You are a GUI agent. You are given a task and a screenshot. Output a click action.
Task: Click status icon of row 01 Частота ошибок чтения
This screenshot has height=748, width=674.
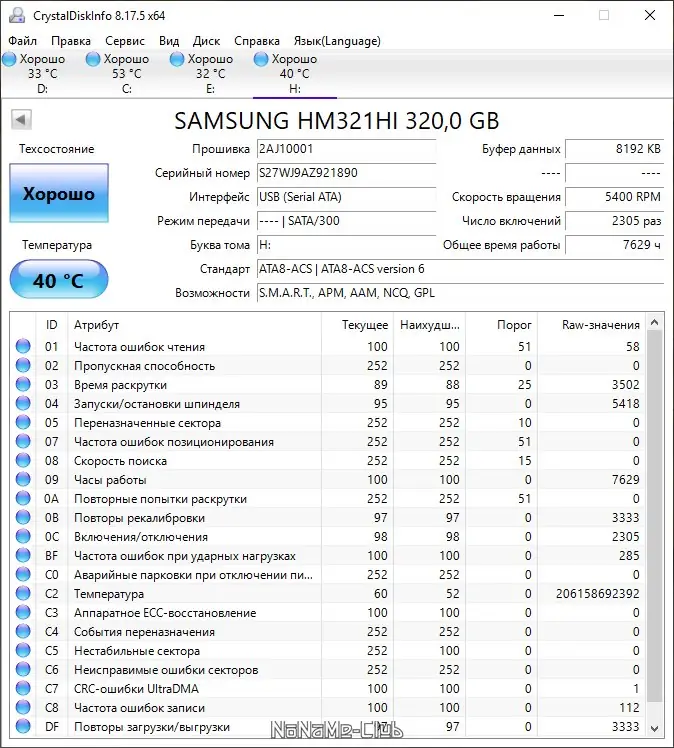pos(23,346)
